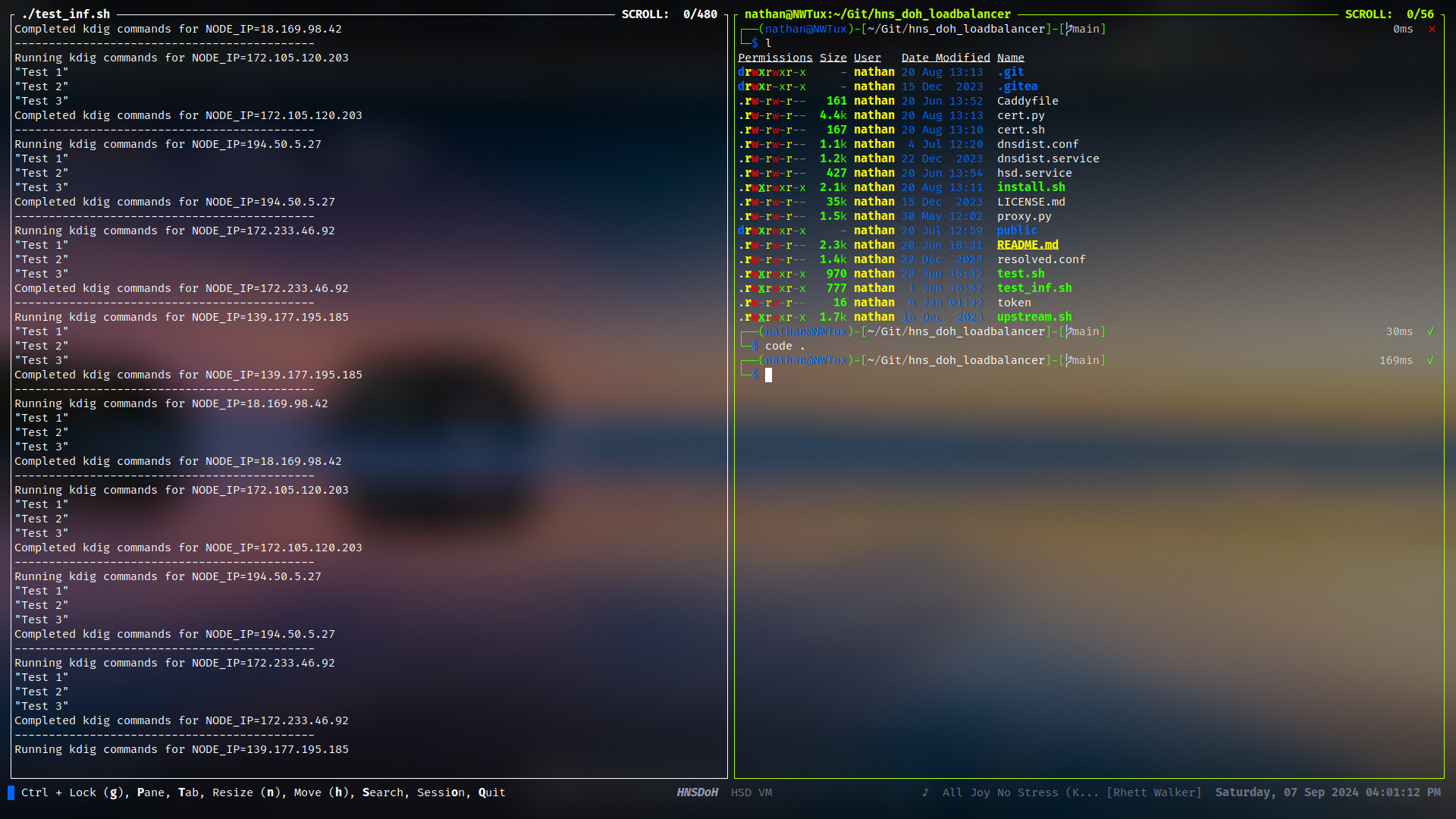Click git branch icon in top prompt
The image size is (1456, 819).
pos(1068,30)
